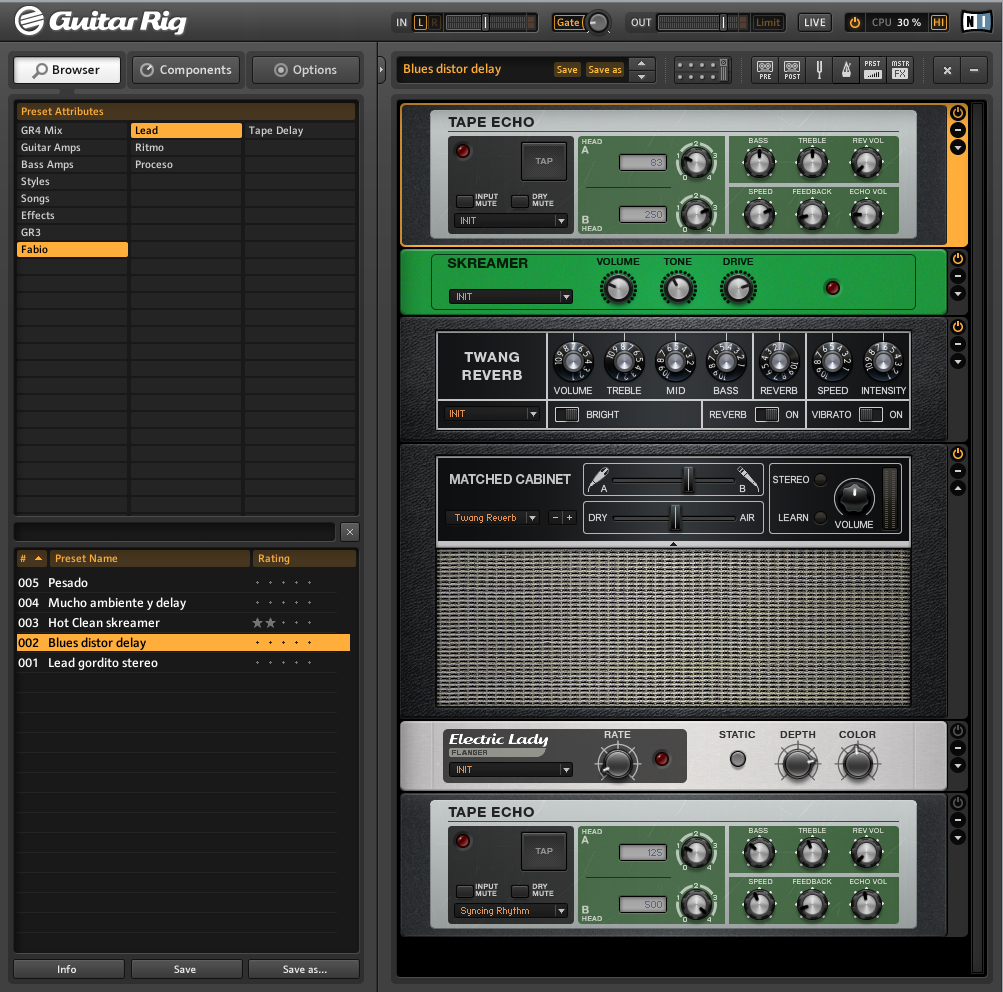Image resolution: width=1003 pixels, height=992 pixels.
Task: Click the red light on the Skreamer pedal
Action: point(832,288)
